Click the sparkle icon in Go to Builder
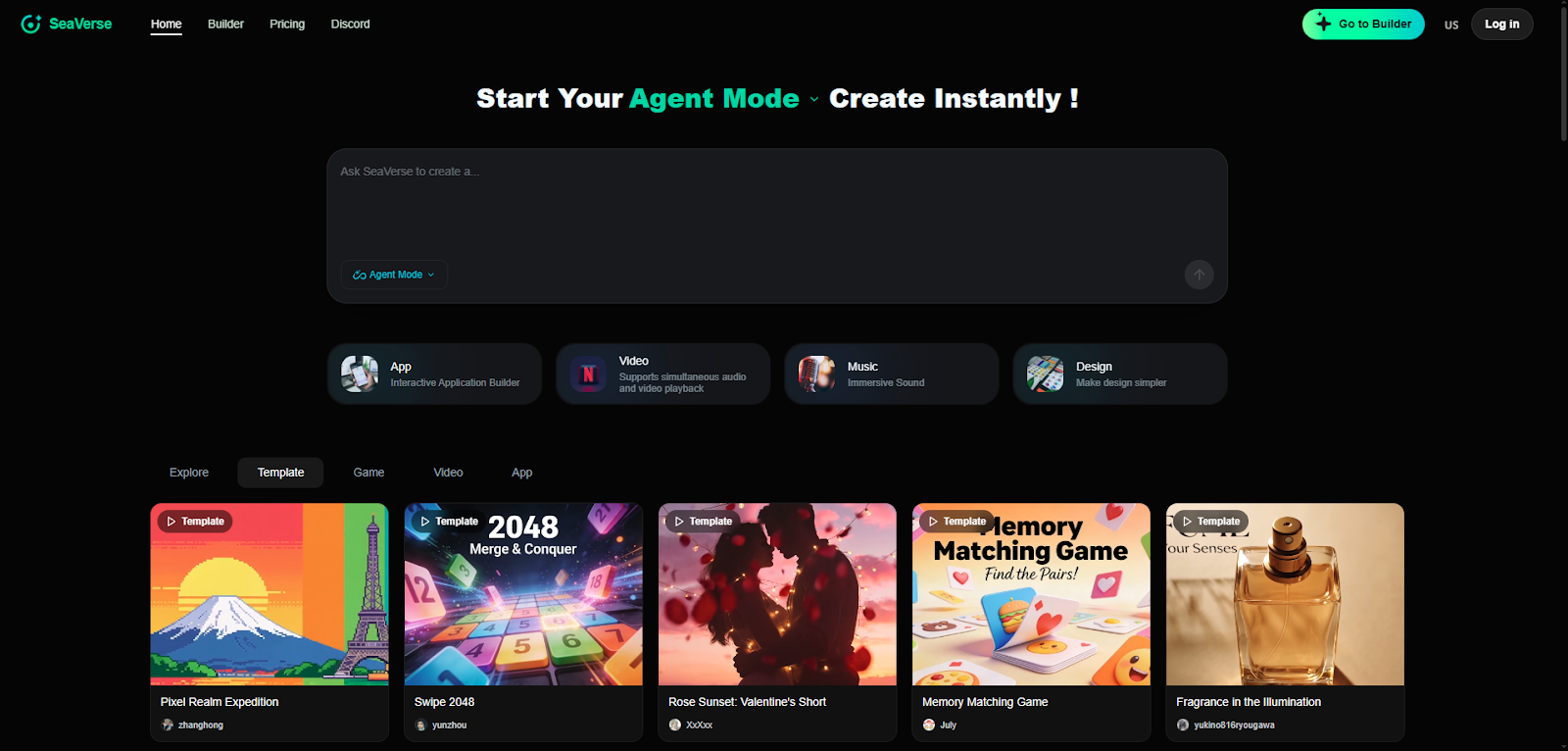Image resolution: width=1568 pixels, height=751 pixels. pyautogui.click(x=1323, y=24)
